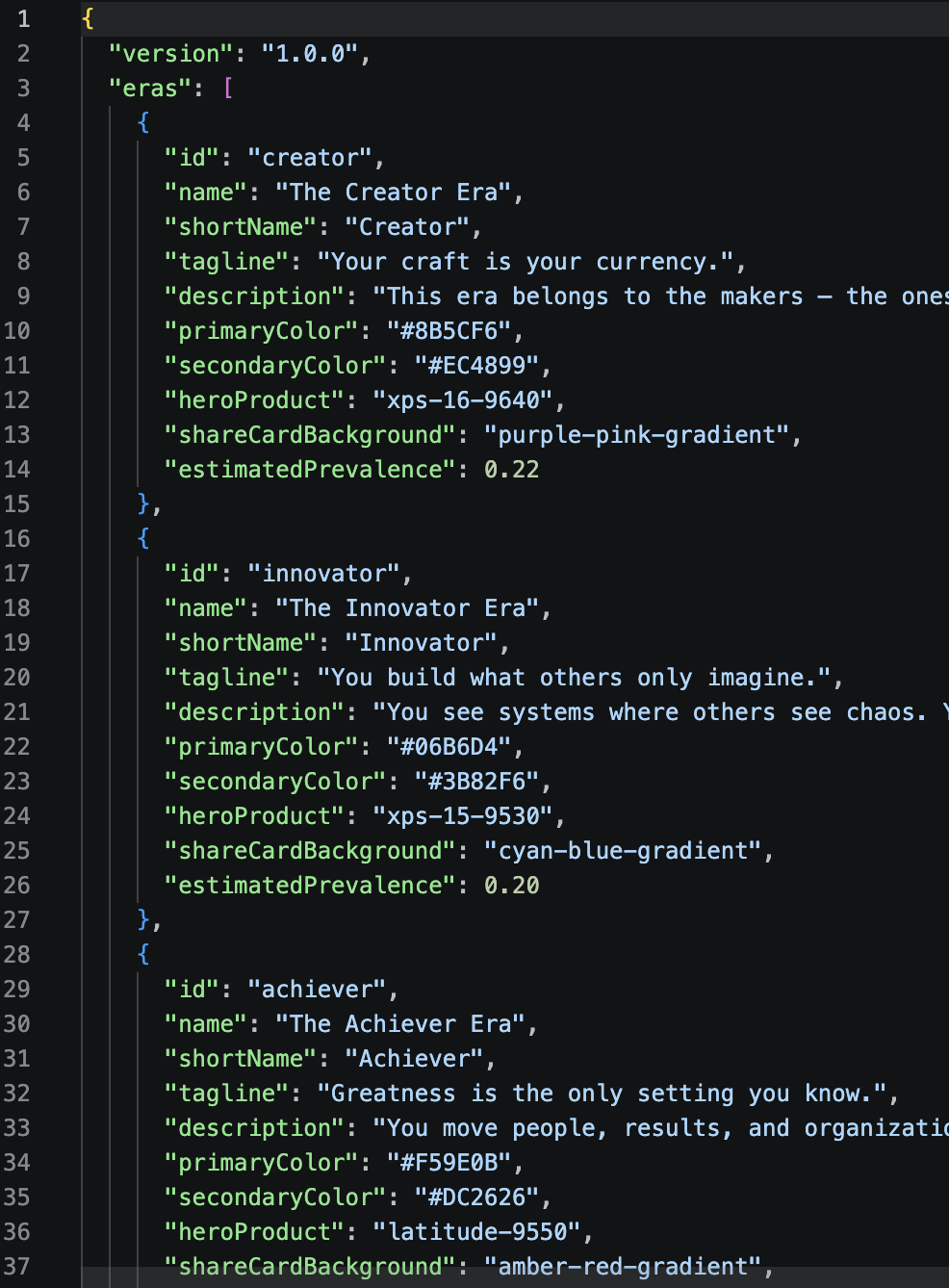
Task: Click the opening brace on line 4
Action: click(x=143, y=122)
